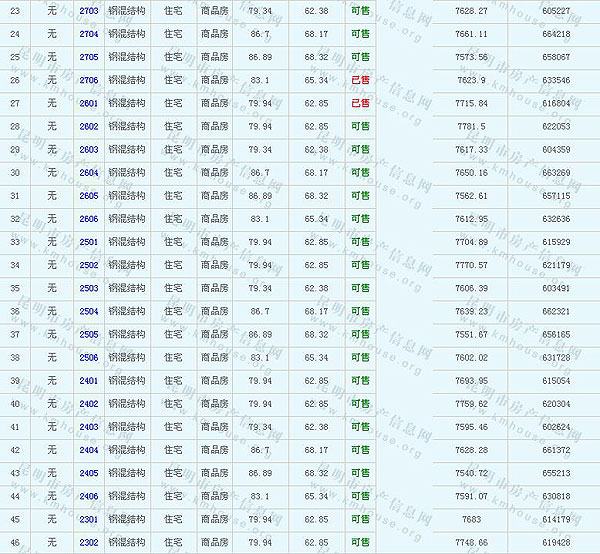The height and width of the screenshot is (554, 600).
Task: Open unit 2602 details link
Action: (88, 126)
